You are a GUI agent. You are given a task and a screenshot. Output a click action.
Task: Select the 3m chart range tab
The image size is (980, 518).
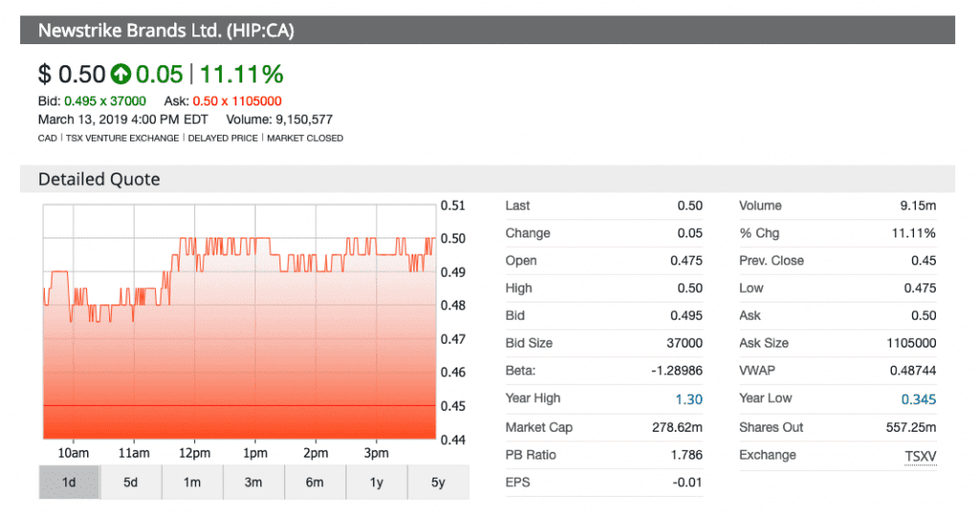(x=253, y=482)
